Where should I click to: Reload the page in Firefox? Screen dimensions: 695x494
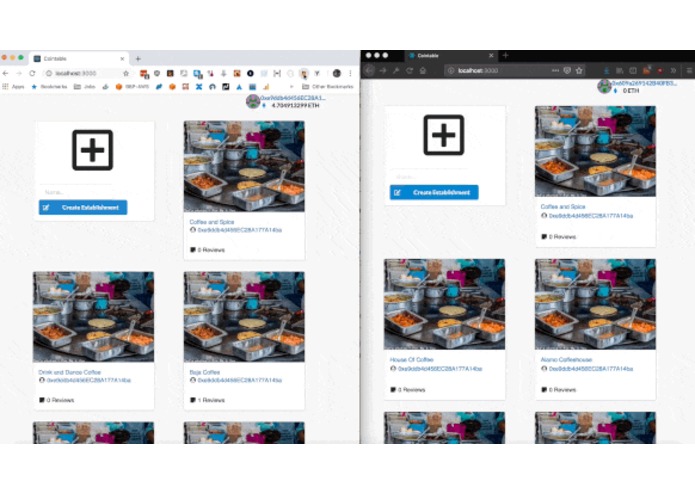pyautogui.click(x=410, y=70)
